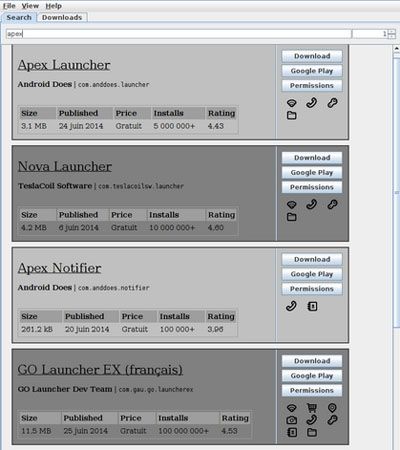Click the wifi permission icon for GO Launcher EX
This screenshot has height=450, width=400.
click(x=292, y=408)
